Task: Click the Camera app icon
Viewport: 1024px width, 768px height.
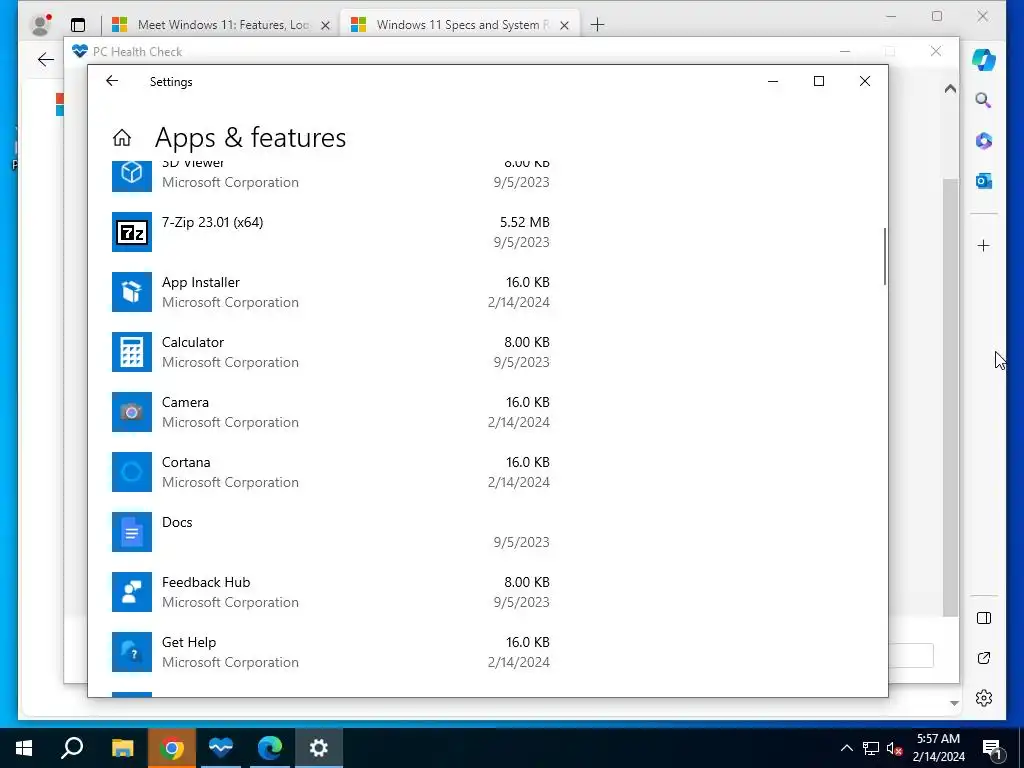Action: [131, 412]
